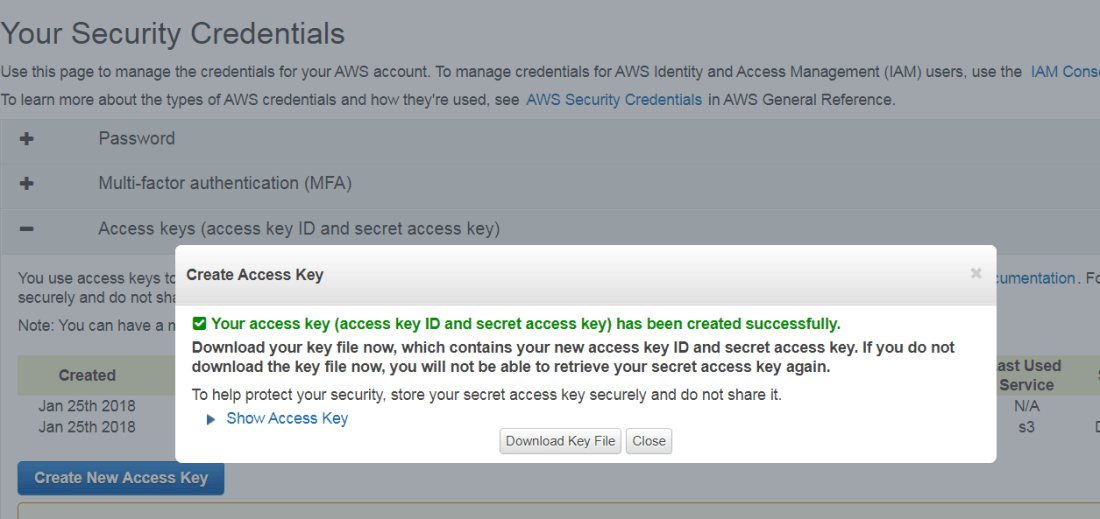Image resolution: width=1100 pixels, height=519 pixels.
Task: Download the key file
Action: click(560, 441)
